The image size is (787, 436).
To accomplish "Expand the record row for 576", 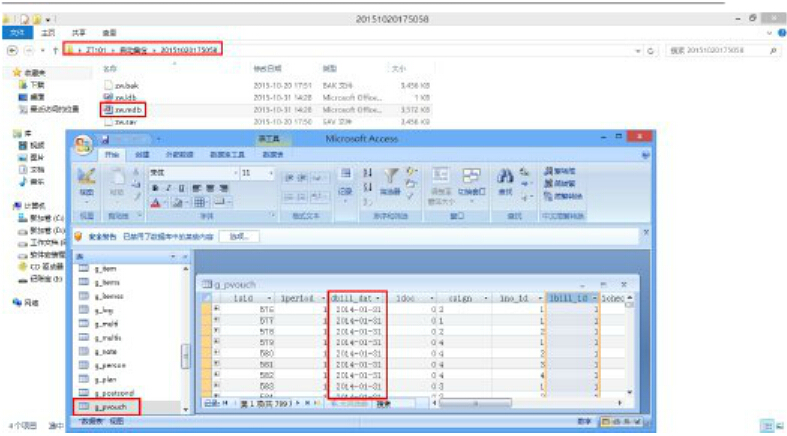I will 216,309.
